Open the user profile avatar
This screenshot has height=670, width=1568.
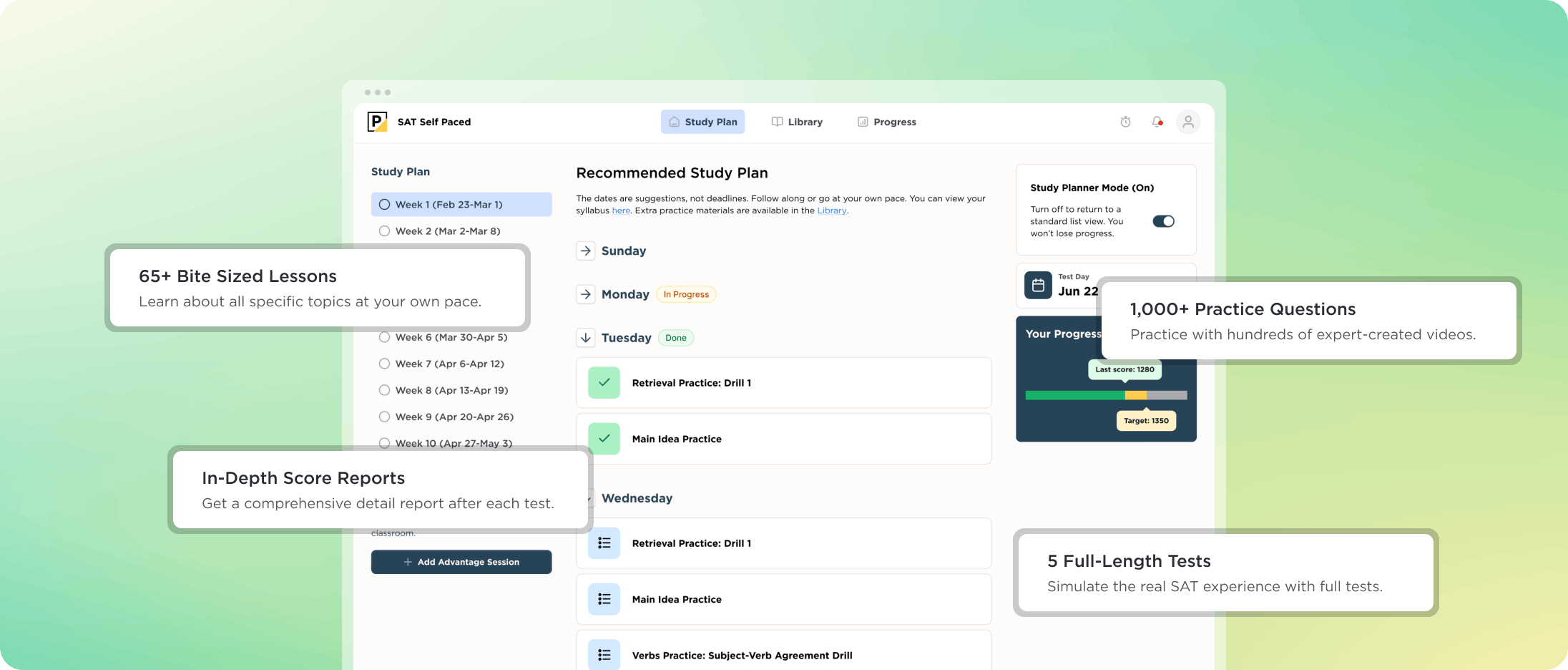pos(1188,122)
